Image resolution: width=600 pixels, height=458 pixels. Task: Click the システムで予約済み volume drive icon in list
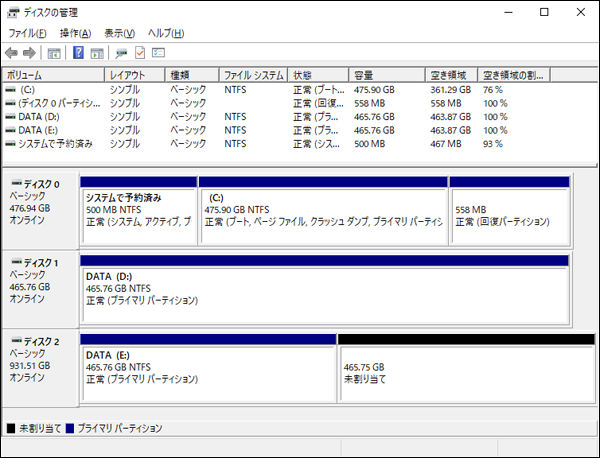pyautogui.click(x=10, y=144)
